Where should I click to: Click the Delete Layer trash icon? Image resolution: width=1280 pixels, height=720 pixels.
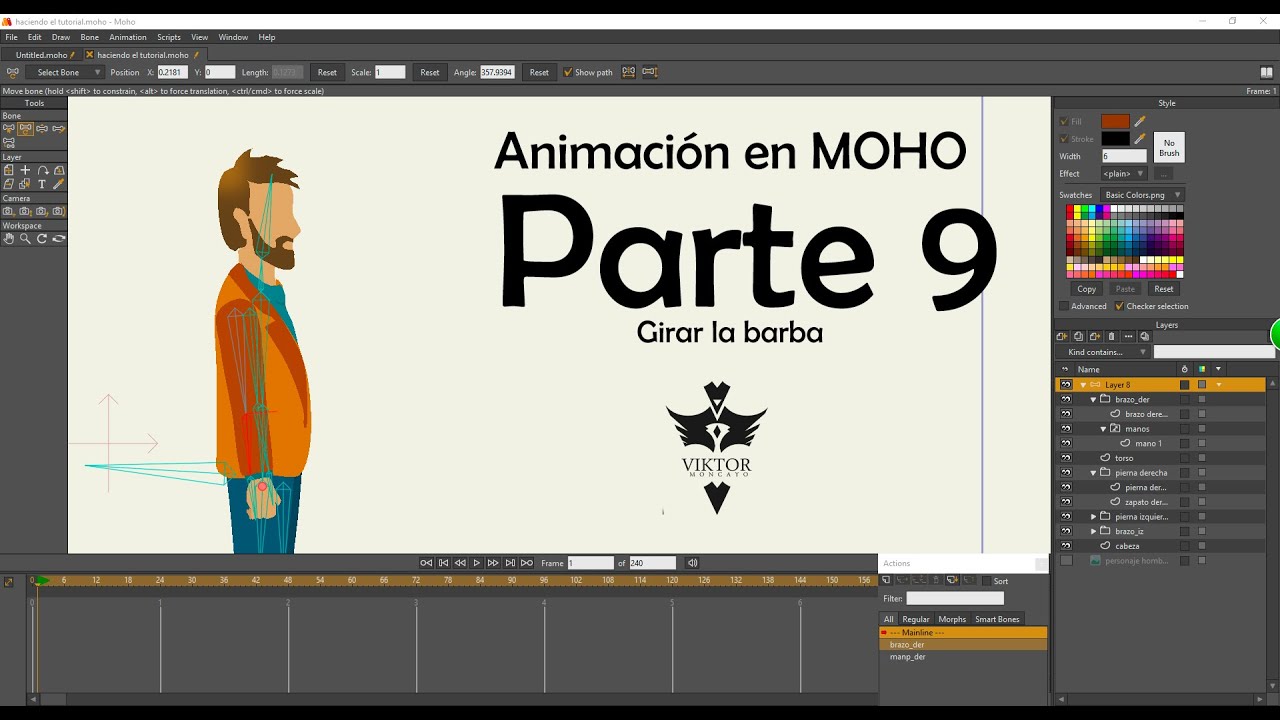[1111, 337]
